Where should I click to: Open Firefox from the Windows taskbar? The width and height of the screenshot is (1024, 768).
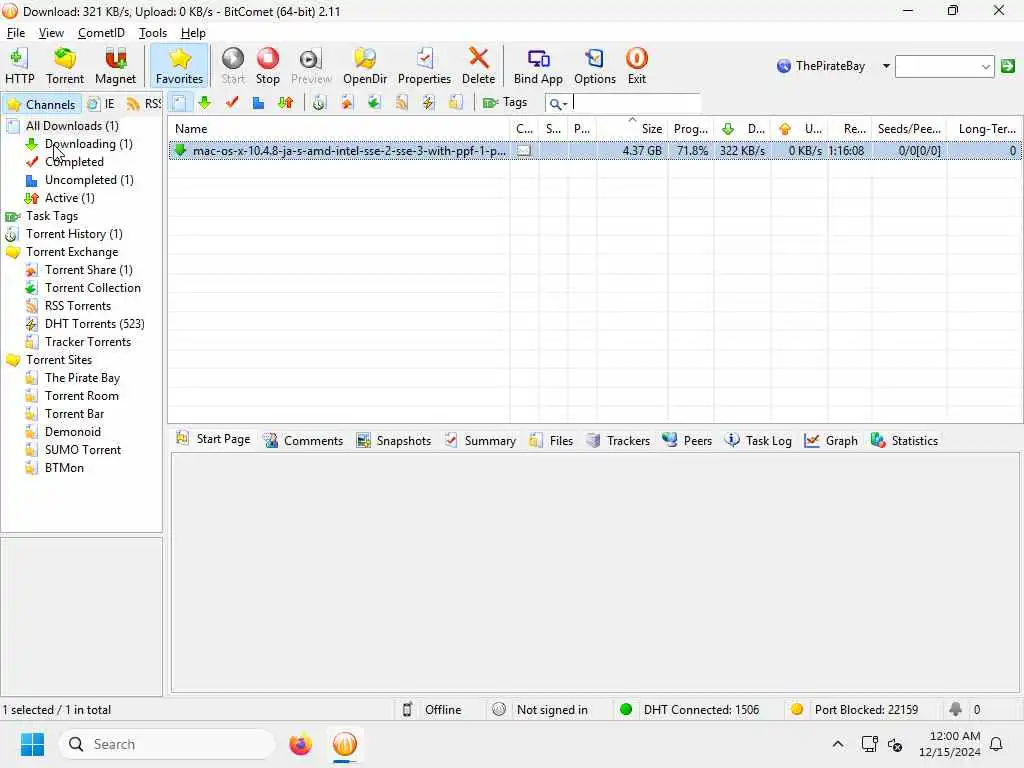point(300,744)
